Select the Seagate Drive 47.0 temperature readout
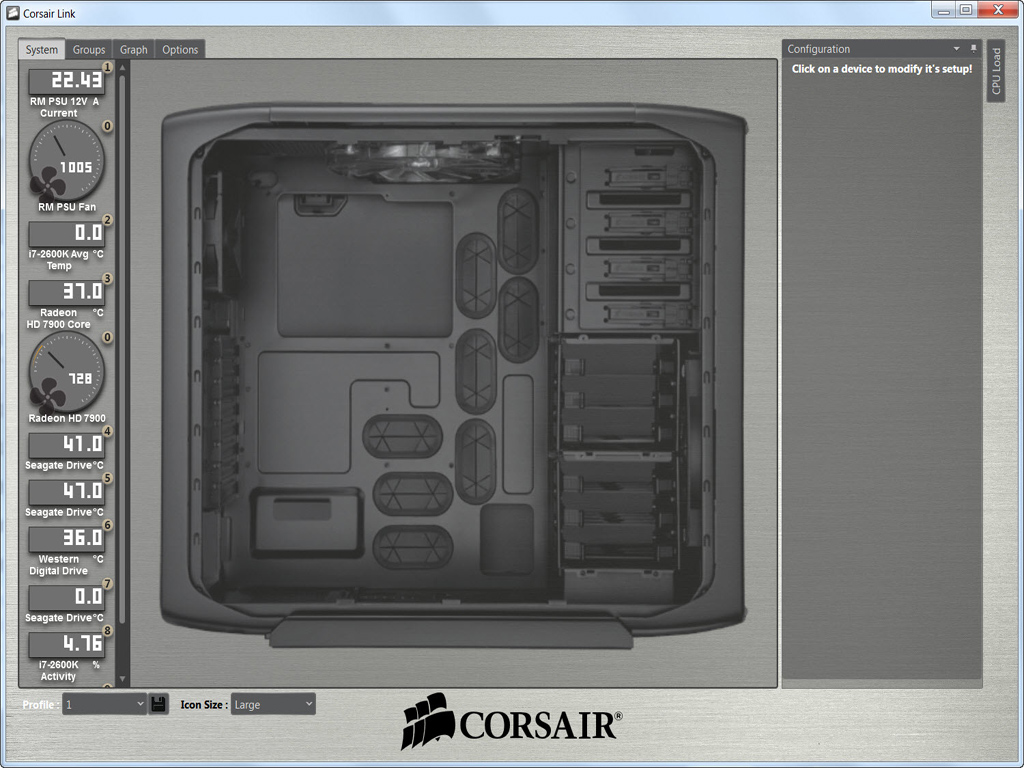 [x=66, y=492]
